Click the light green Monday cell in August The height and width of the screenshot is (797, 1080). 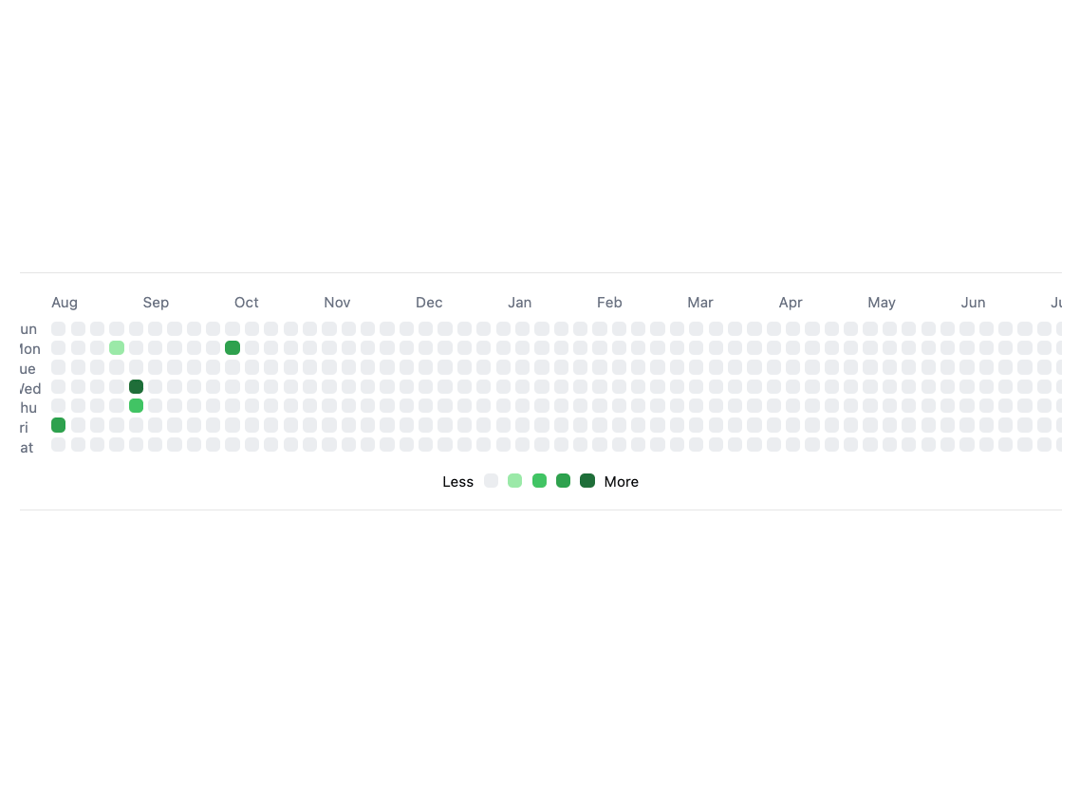(116, 348)
